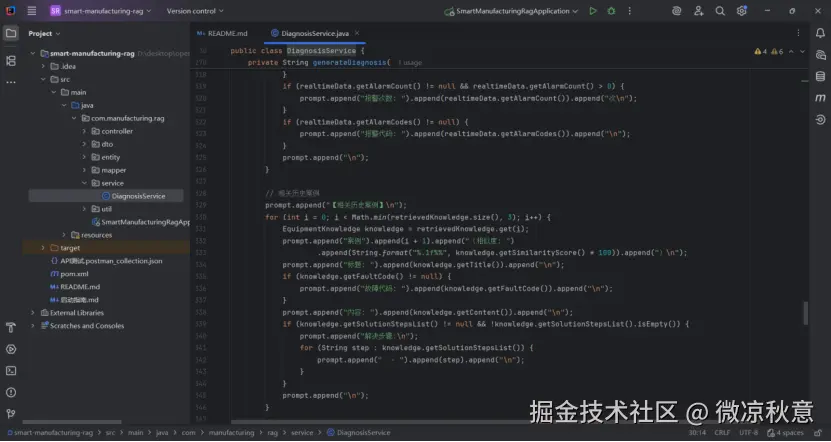Expand the target folder
The width and height of the screenshot is (831, 442).
43,248
